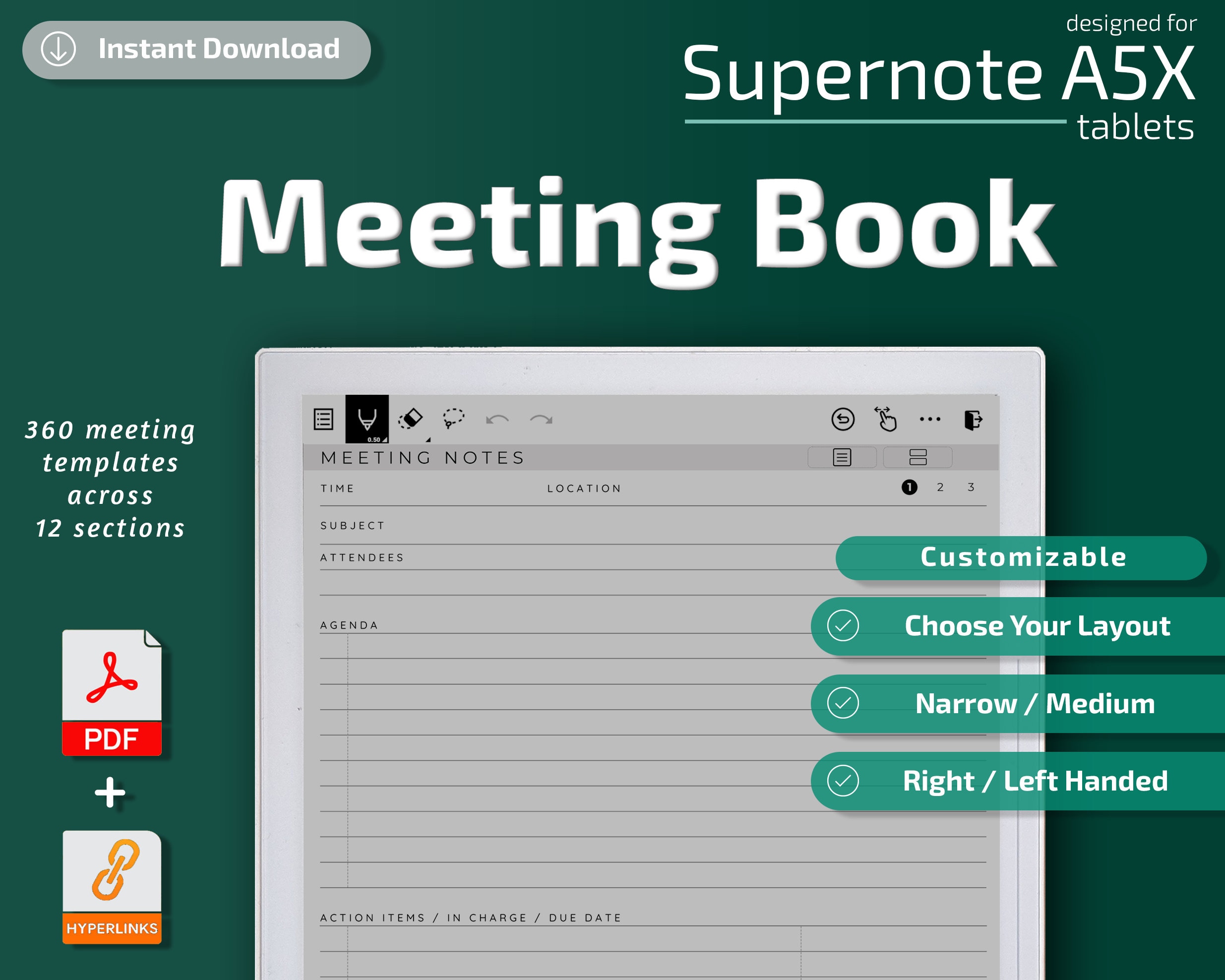Screen dimensions: 1225x980
Task: Undo the last stroke
Action: (497, 420)
